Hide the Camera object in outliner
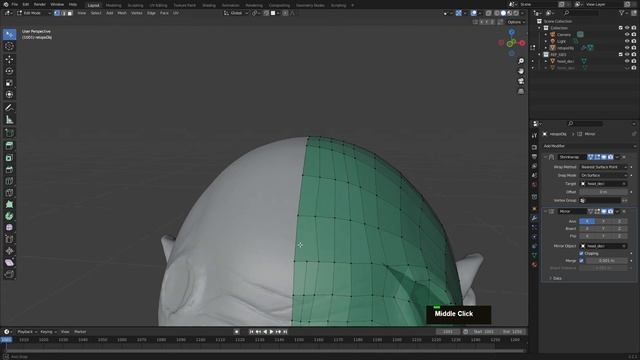Viewport: 640px width, 360px height. point(627,35)
